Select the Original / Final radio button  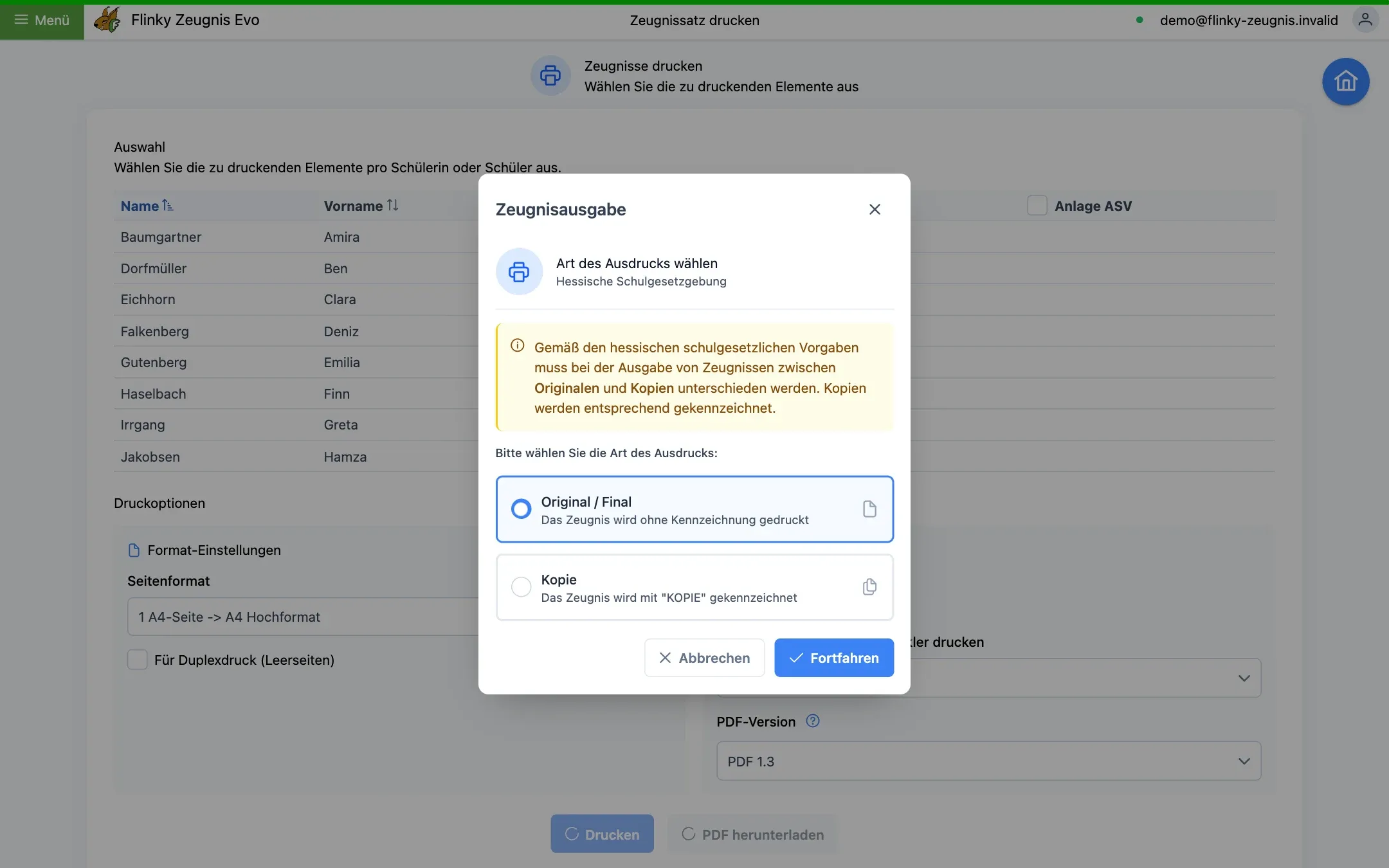(521, 509)
